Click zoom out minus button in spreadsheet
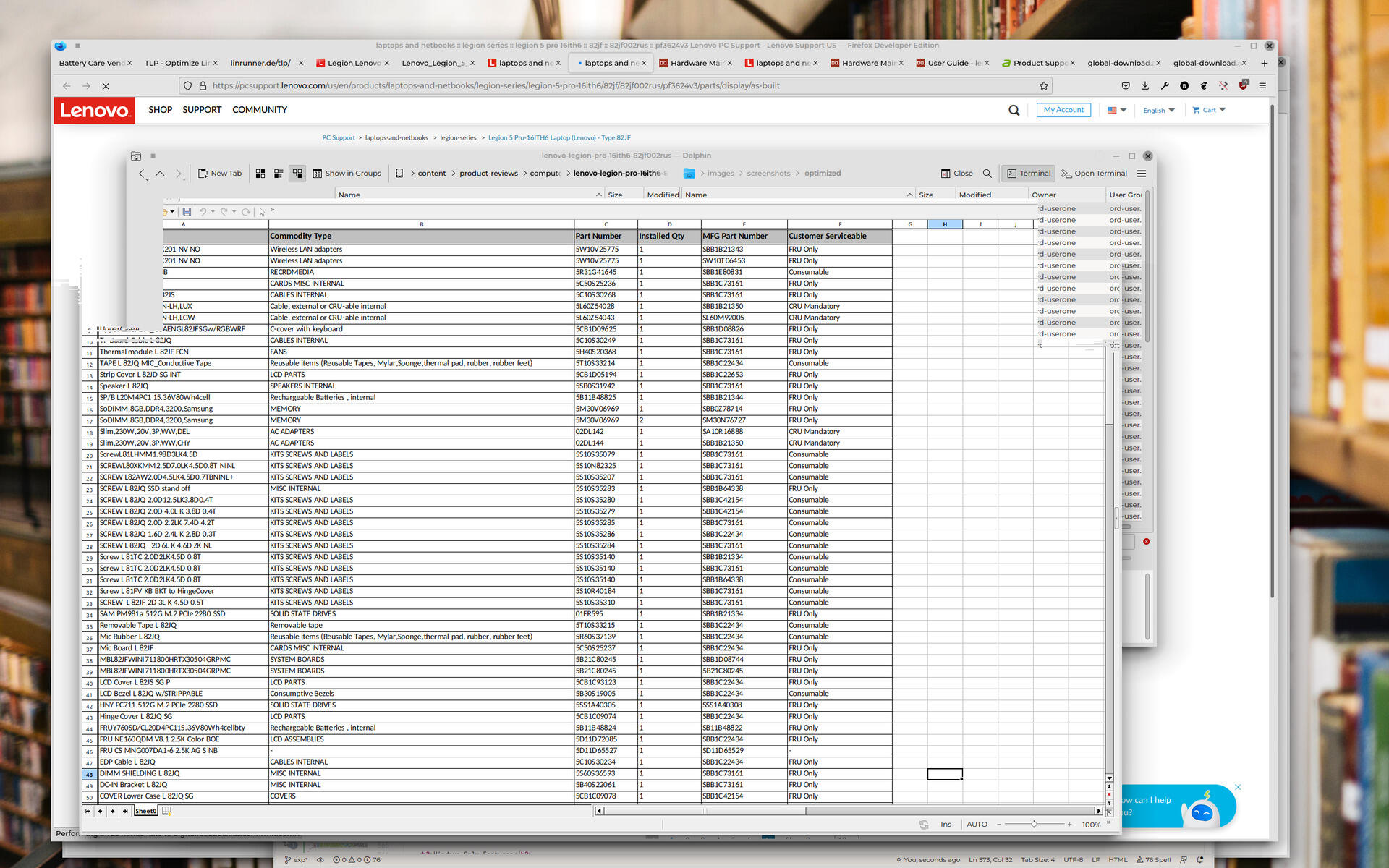Screen dimensions: 1389x868 (x=999, y=825)
